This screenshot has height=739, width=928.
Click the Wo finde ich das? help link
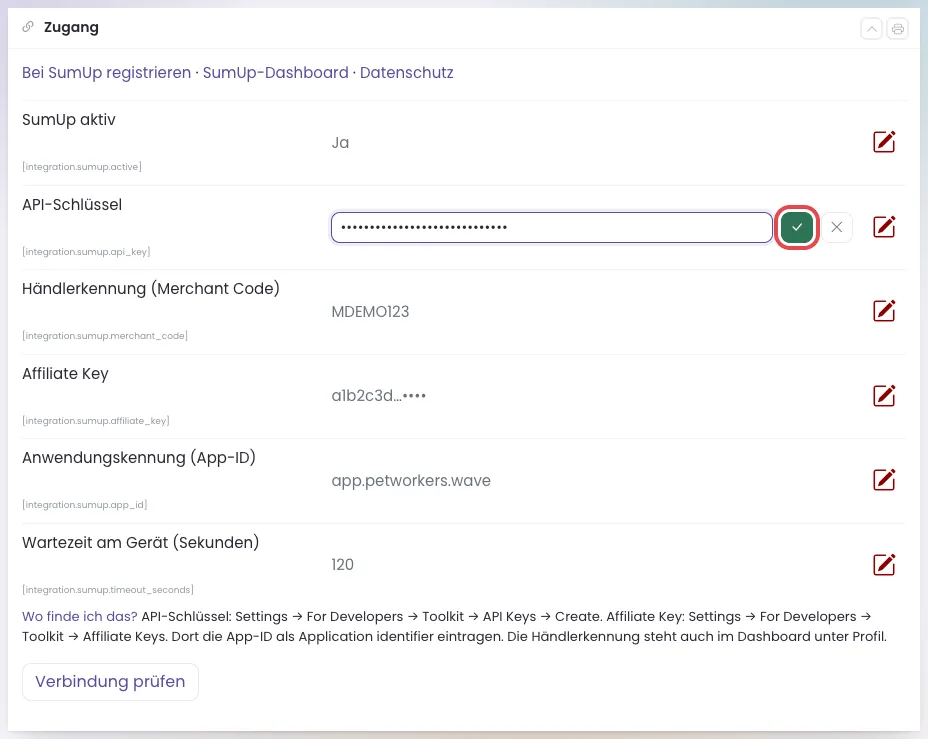click(x=79, y=617)
